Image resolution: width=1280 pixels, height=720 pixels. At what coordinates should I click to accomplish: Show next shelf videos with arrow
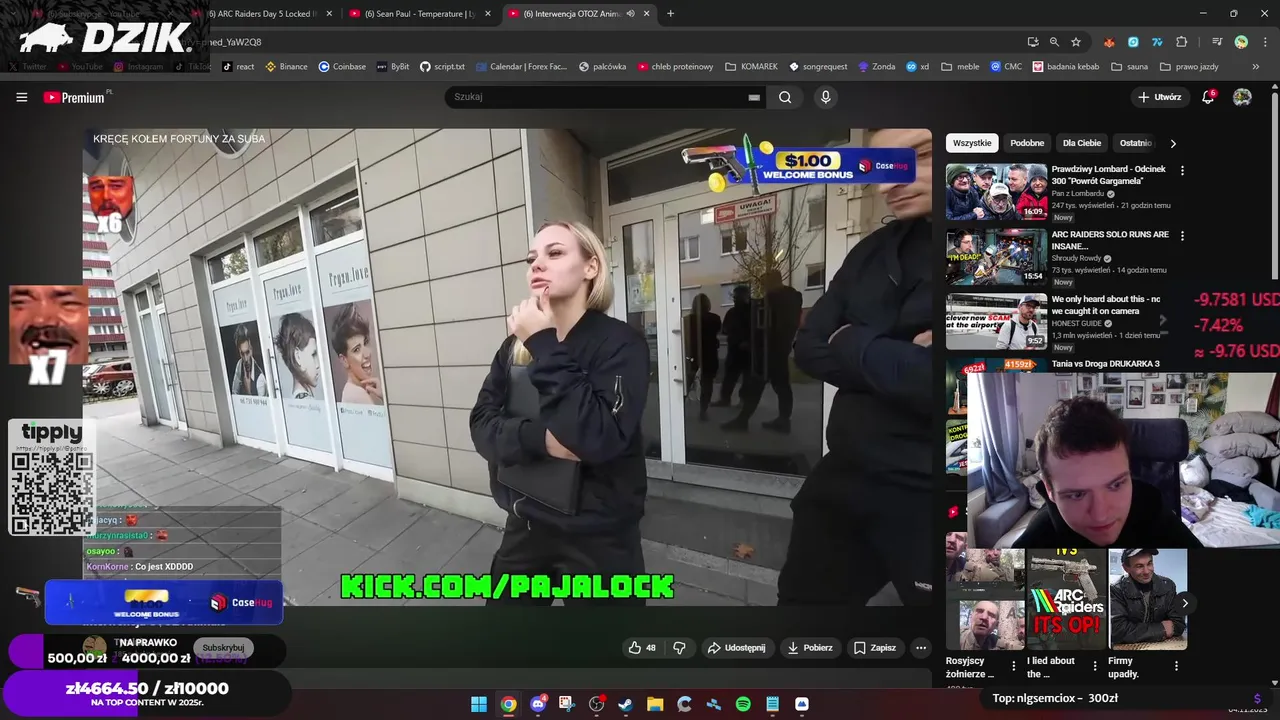coord(1185,603)
